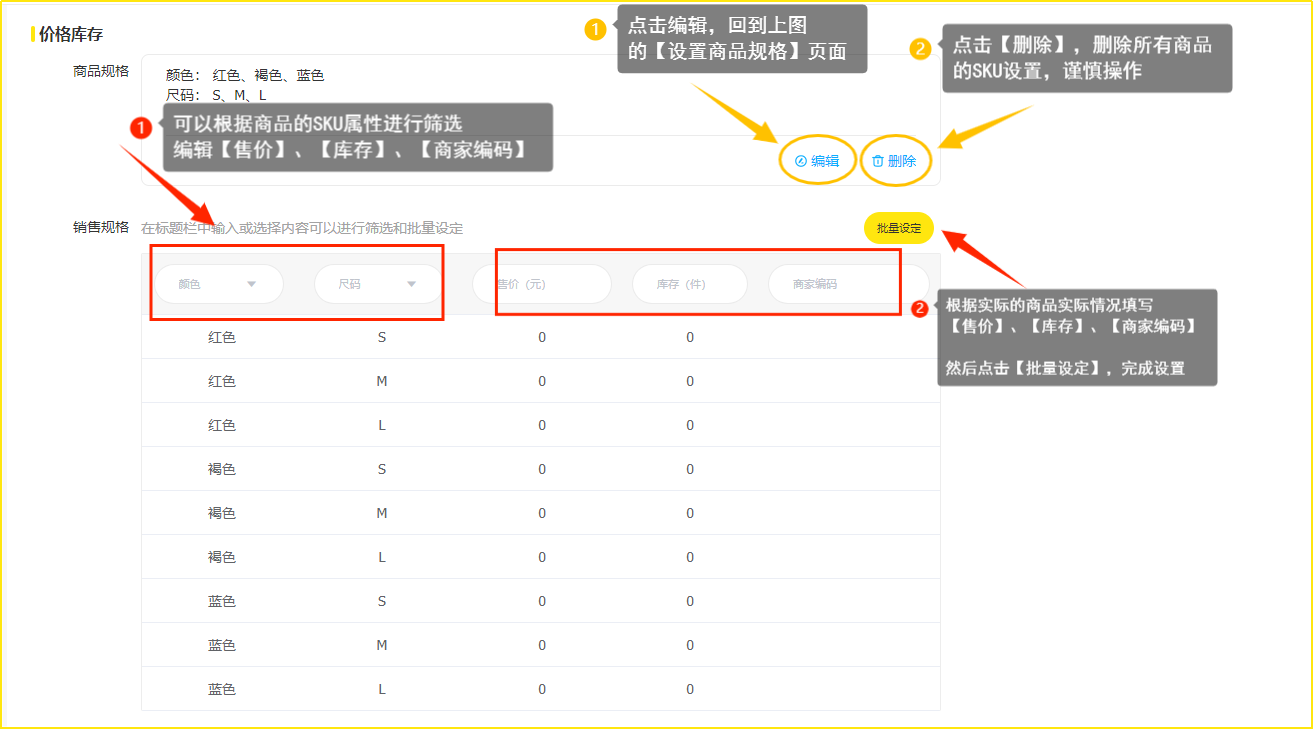
Task: Edit the price cell in the 红色 S row
Action: point(542,338)
